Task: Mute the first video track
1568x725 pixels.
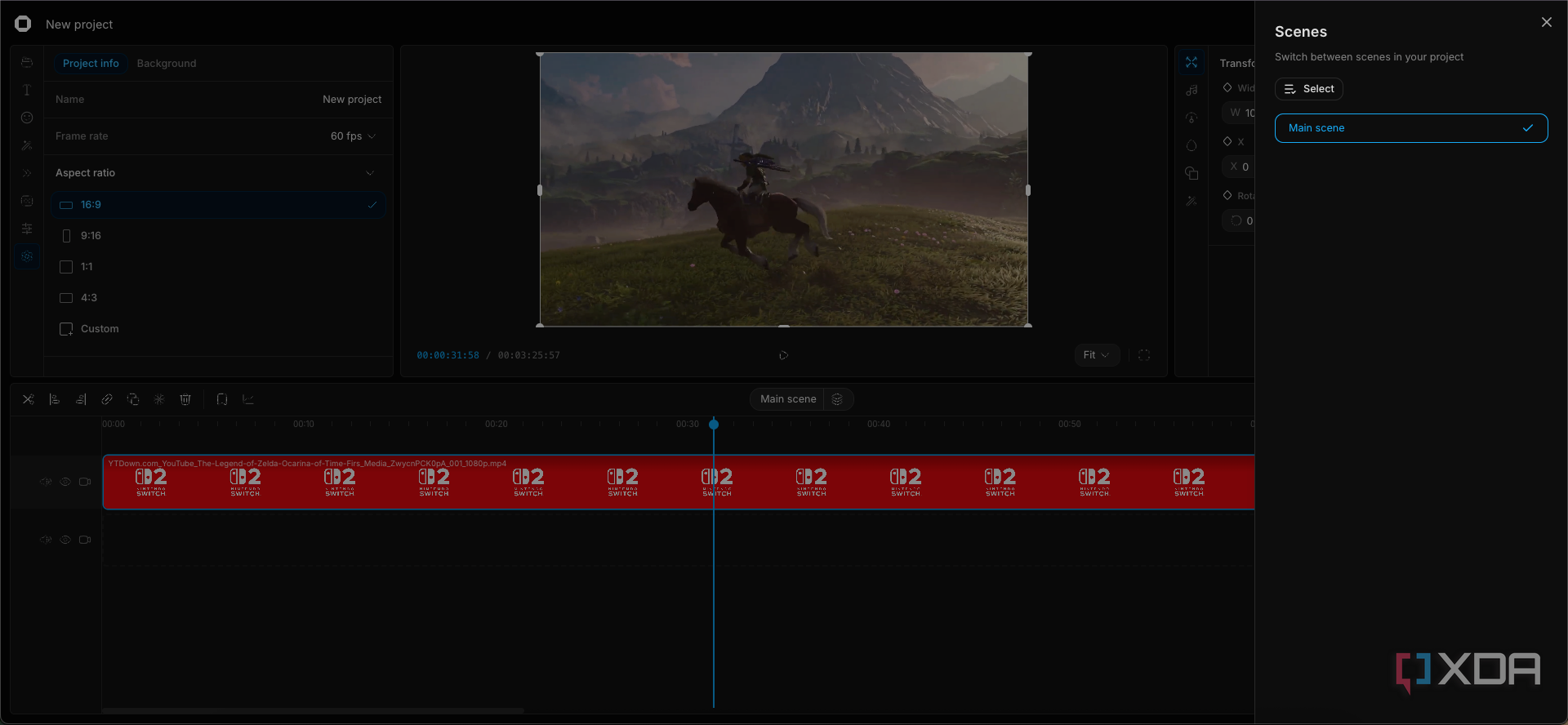Action: [46, 482]
